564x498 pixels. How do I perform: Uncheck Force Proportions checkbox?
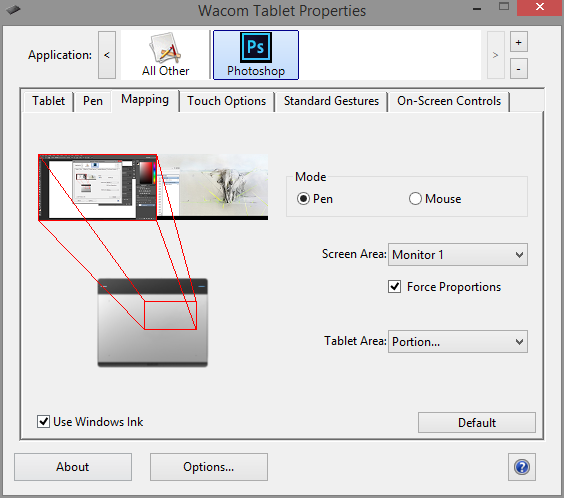(395, 287)
